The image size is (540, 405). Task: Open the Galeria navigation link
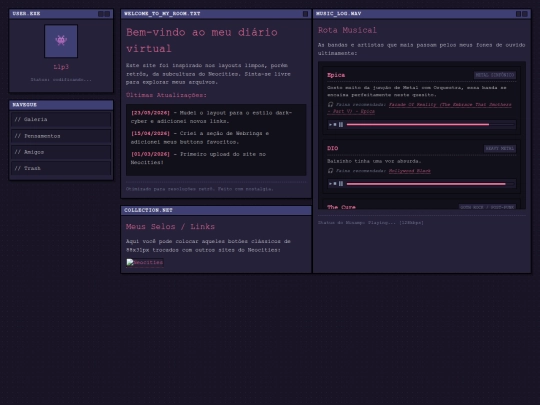(x=61, y=120)
